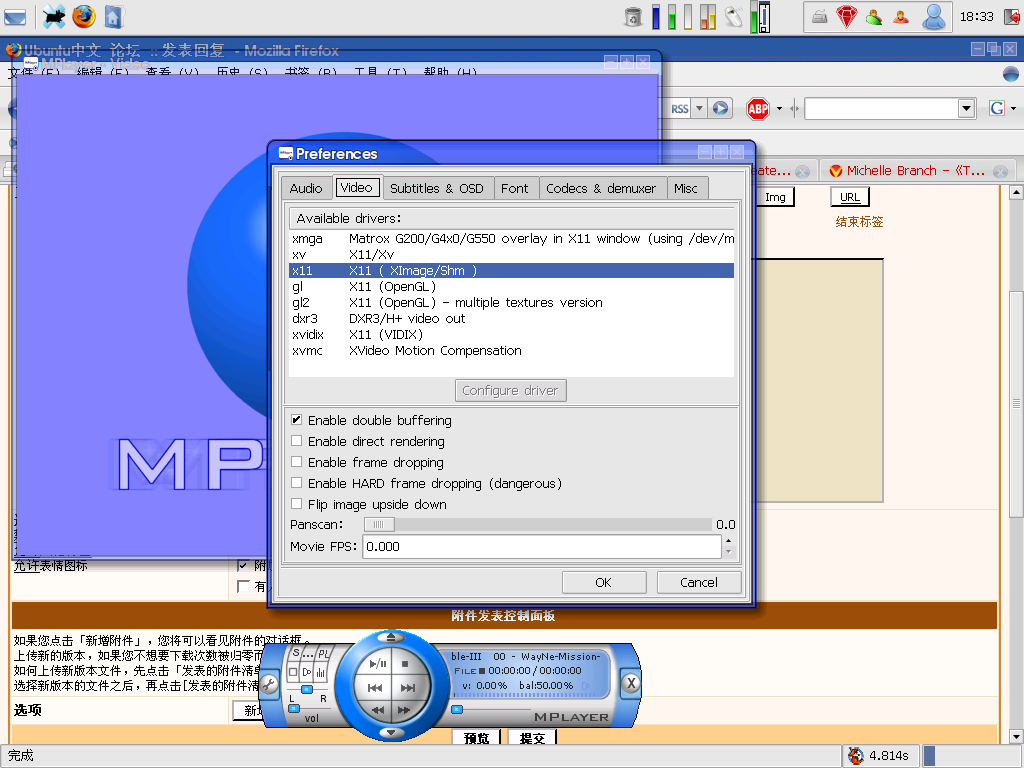
Task: Check Enable direct rendering
Action: click(296, 441)
